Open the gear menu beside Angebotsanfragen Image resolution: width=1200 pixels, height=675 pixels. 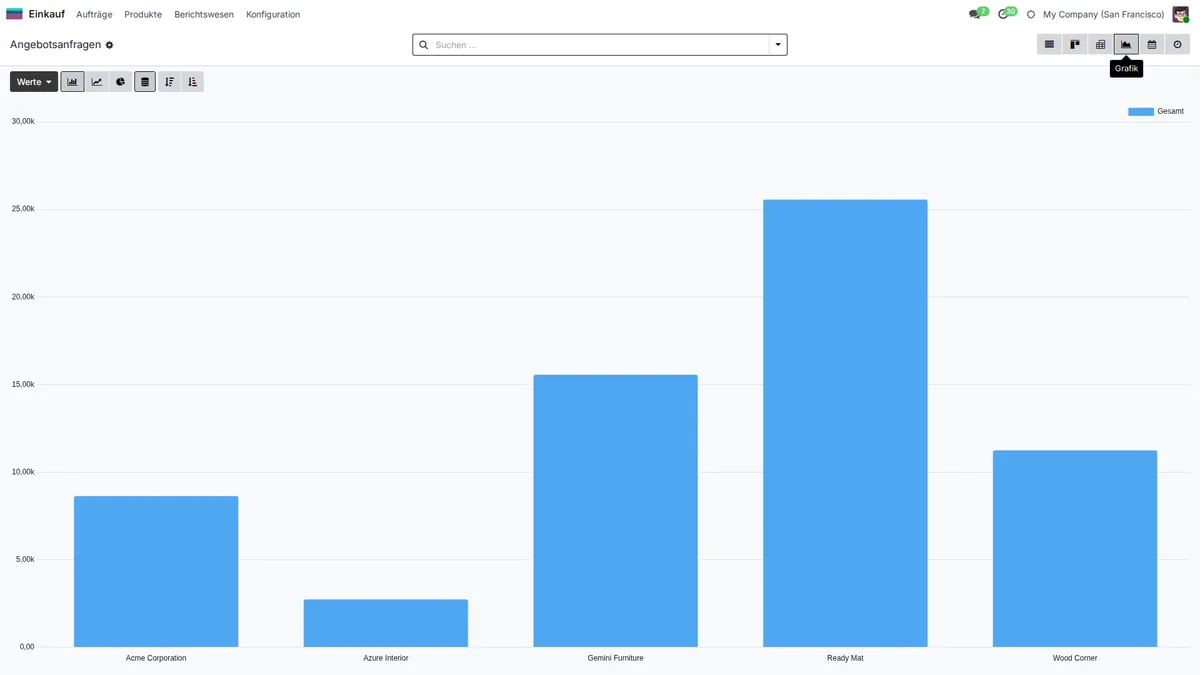pos(110,45)
